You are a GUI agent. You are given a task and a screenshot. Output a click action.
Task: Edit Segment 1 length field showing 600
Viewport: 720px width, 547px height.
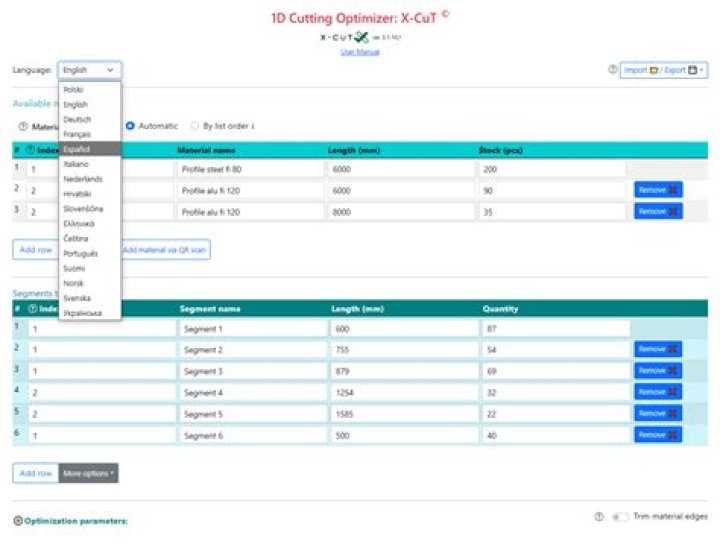click(x=404, y=329)
